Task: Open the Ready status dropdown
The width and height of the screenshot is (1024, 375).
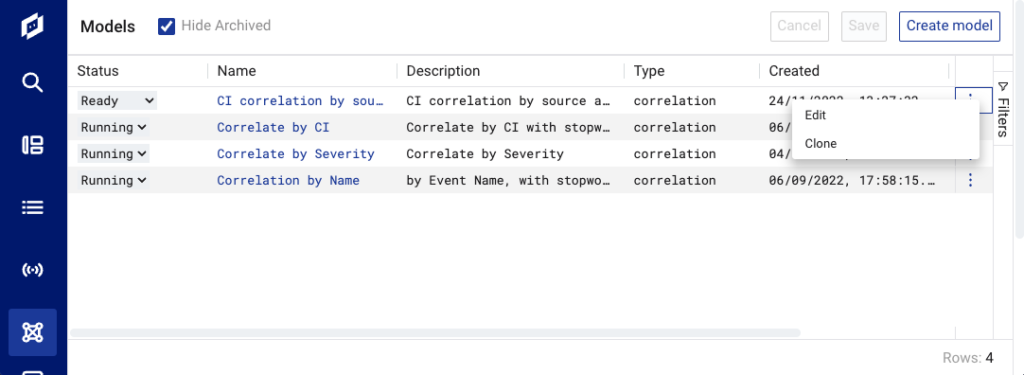Action: click(117, 101)
